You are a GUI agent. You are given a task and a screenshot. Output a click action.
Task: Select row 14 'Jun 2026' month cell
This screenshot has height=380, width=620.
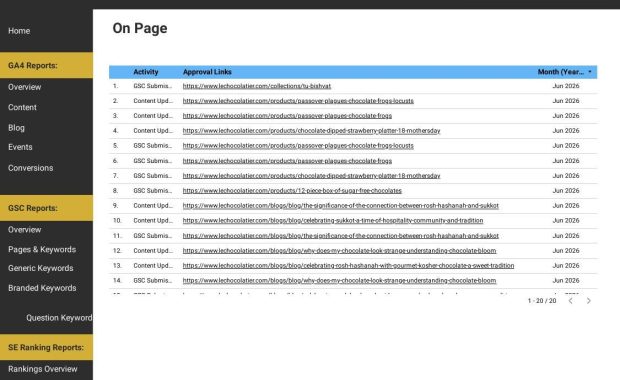pos(566,281)
